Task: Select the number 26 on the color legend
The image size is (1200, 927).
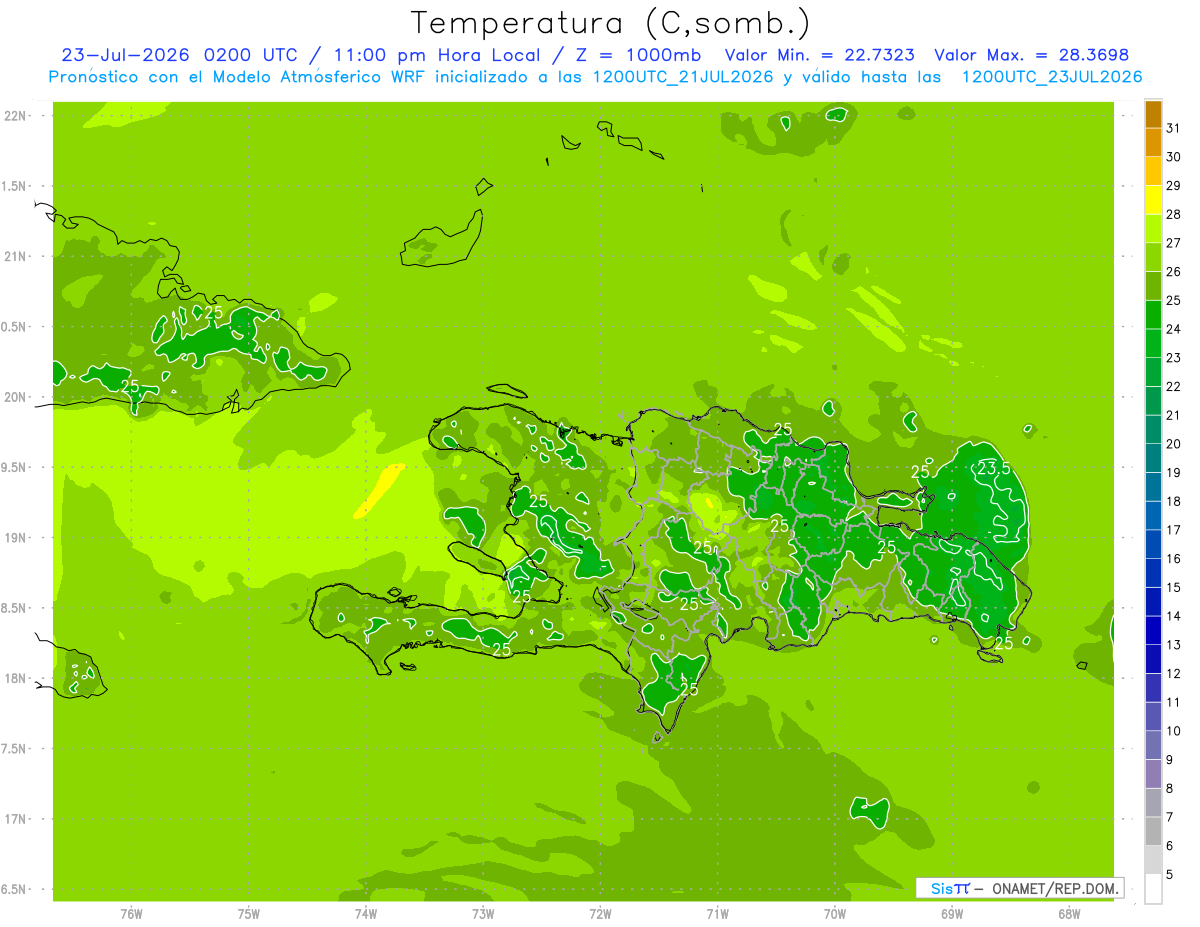Action: click(x=1173, y=272)
